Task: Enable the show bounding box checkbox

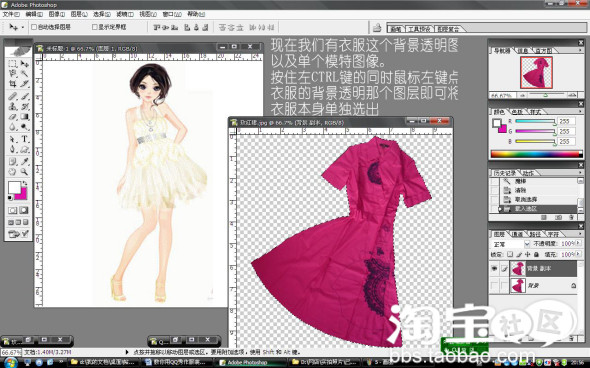Action: pyautogui.click(x=94, y=27)
